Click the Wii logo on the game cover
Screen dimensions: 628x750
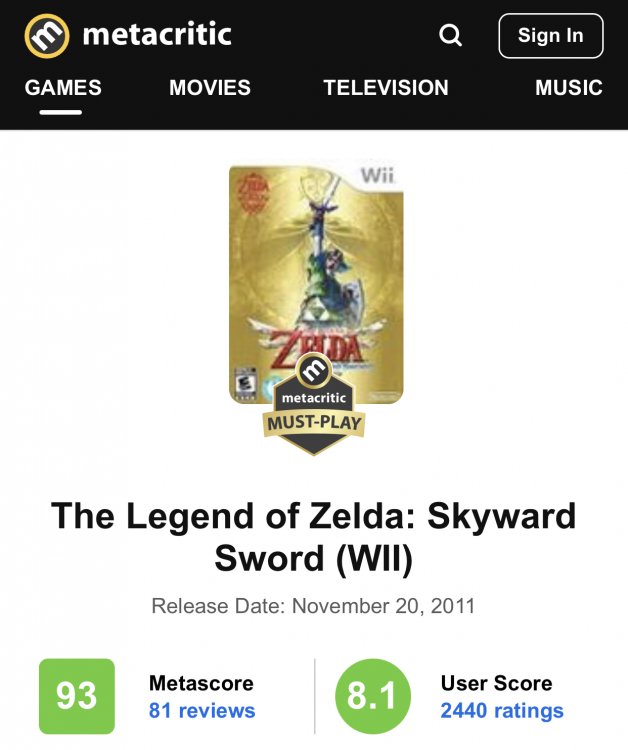coord(377,176)
